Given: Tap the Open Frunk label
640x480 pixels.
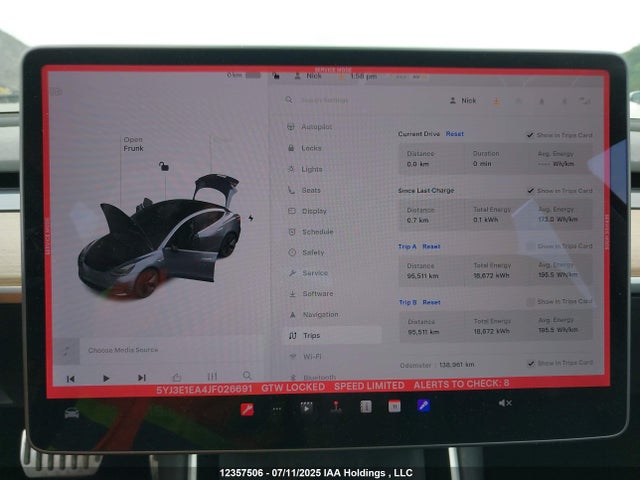Looking at the screenshot, I should [x=133, y=144].
